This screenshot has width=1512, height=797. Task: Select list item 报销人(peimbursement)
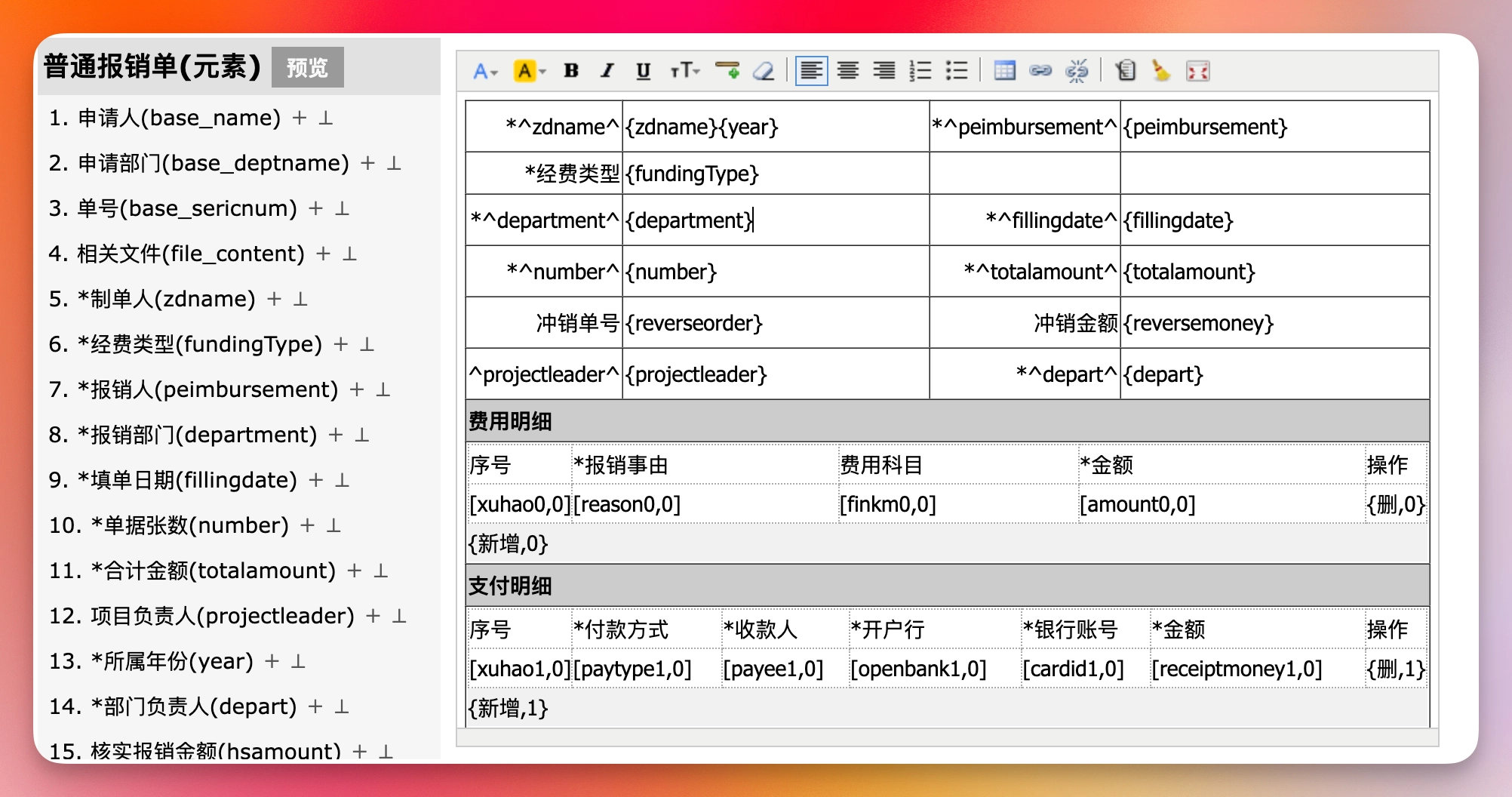point(207,389)
